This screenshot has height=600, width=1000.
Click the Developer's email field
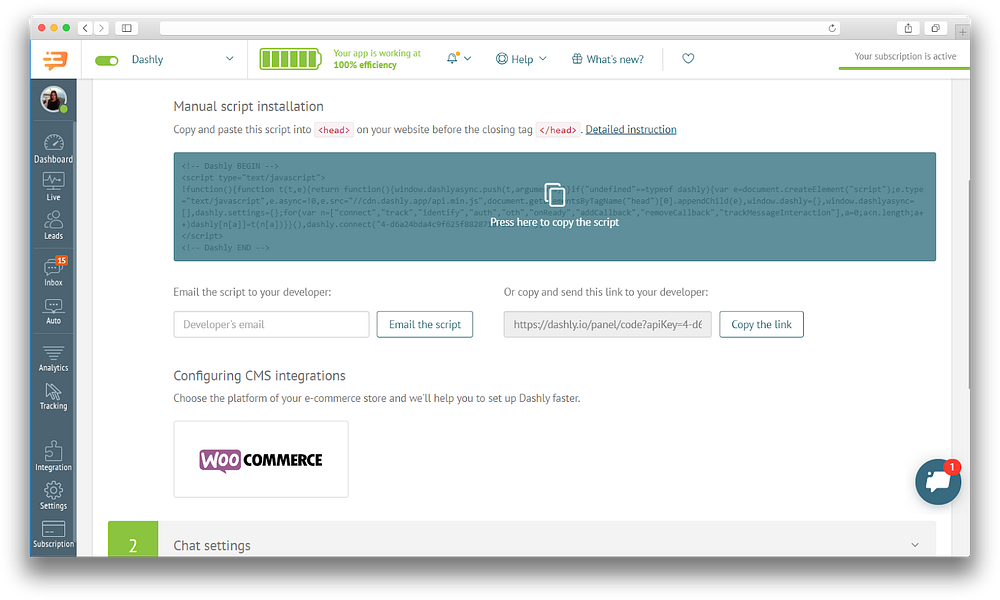(x=271, y=325)
